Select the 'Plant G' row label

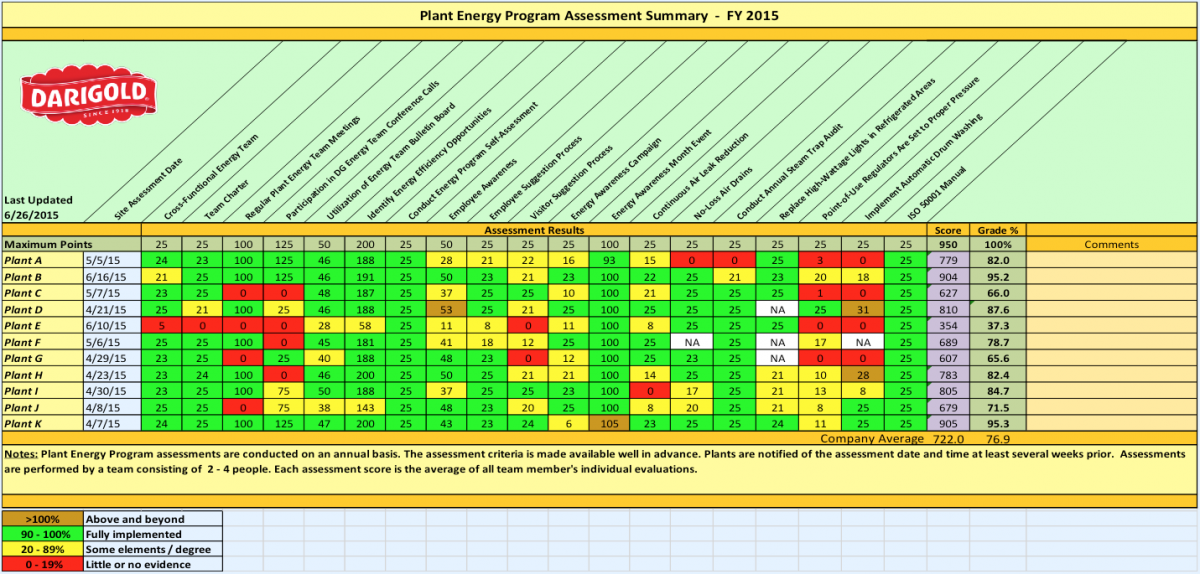(41, 357)
